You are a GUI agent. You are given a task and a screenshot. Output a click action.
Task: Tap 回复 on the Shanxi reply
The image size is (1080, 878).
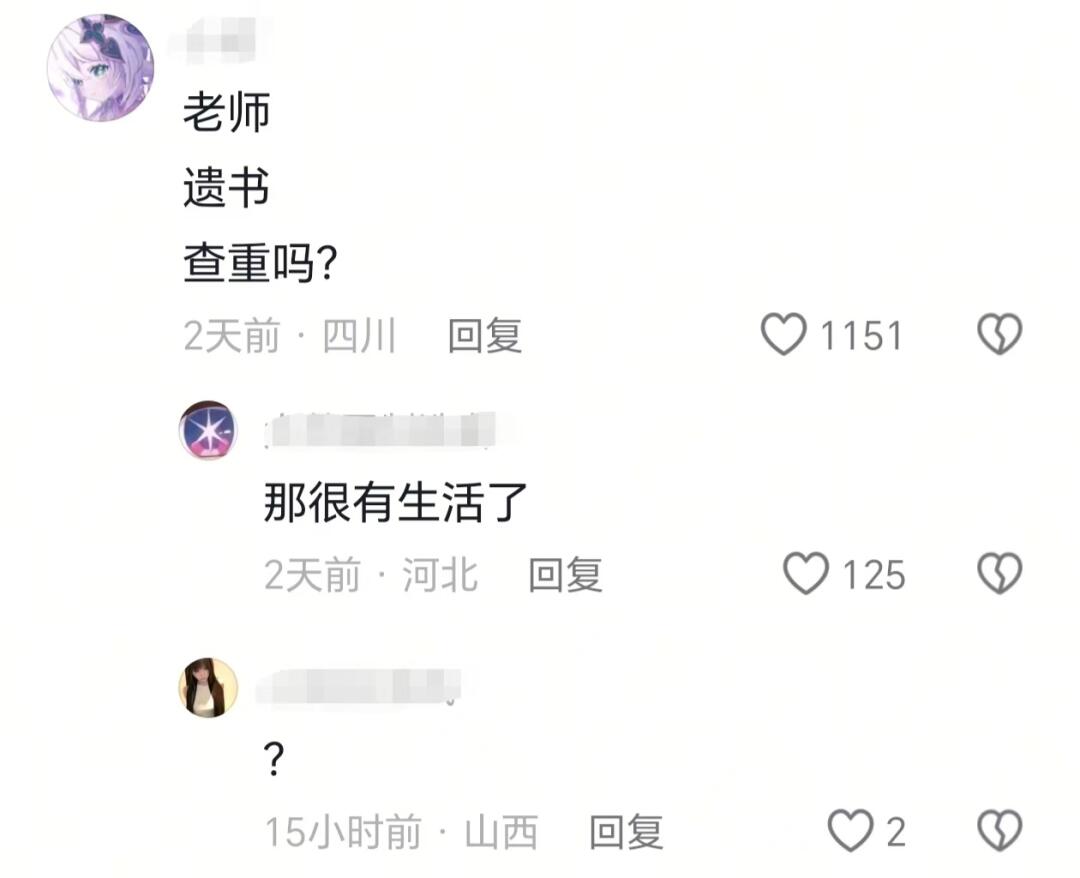[627, 832]
